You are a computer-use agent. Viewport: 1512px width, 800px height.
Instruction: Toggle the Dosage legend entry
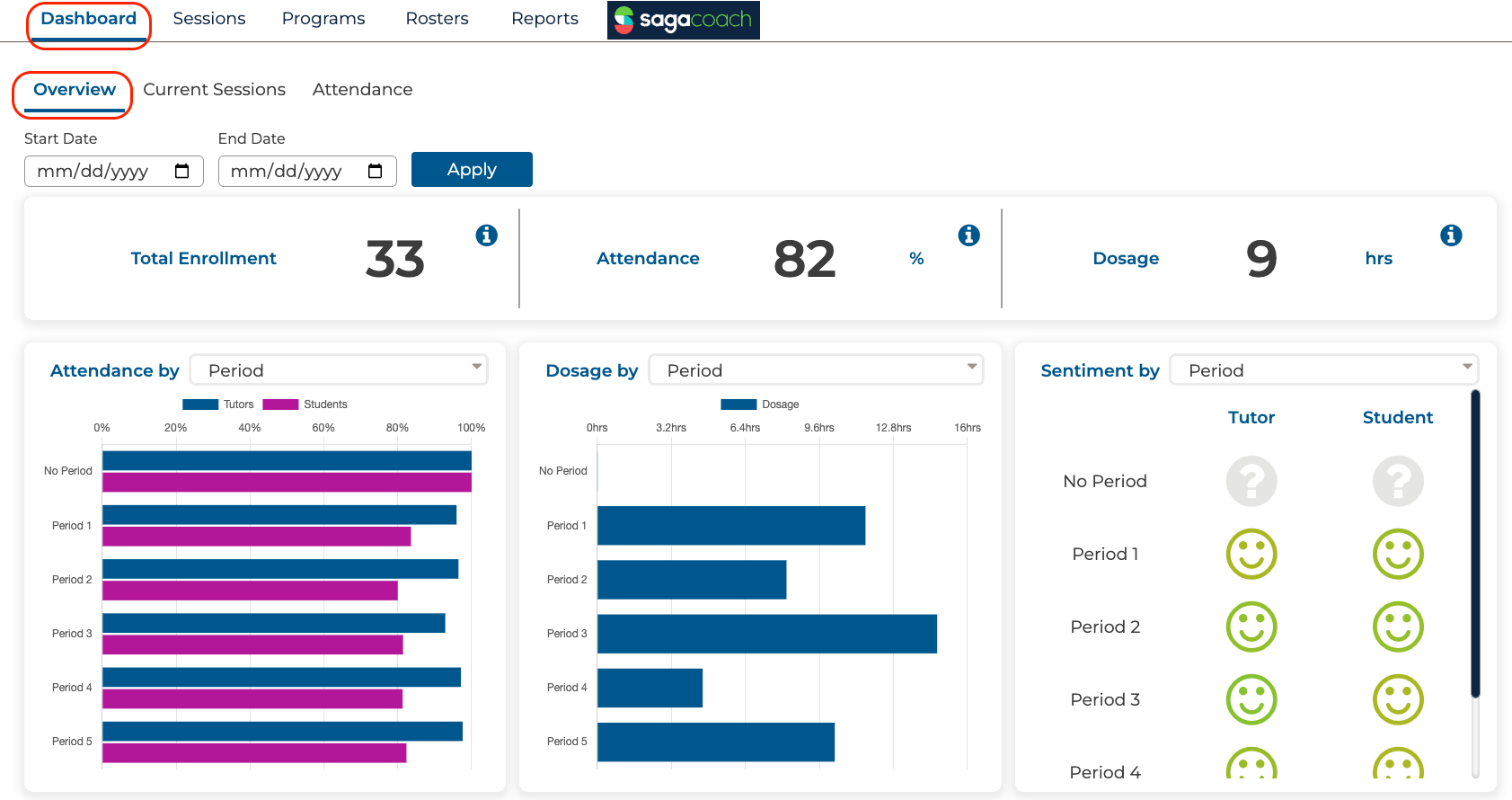pyautogui.click(x=760, y=404)
